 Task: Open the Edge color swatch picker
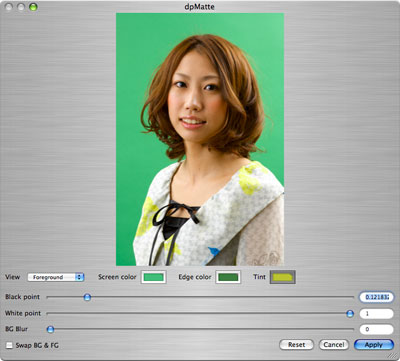click(228, 277)
